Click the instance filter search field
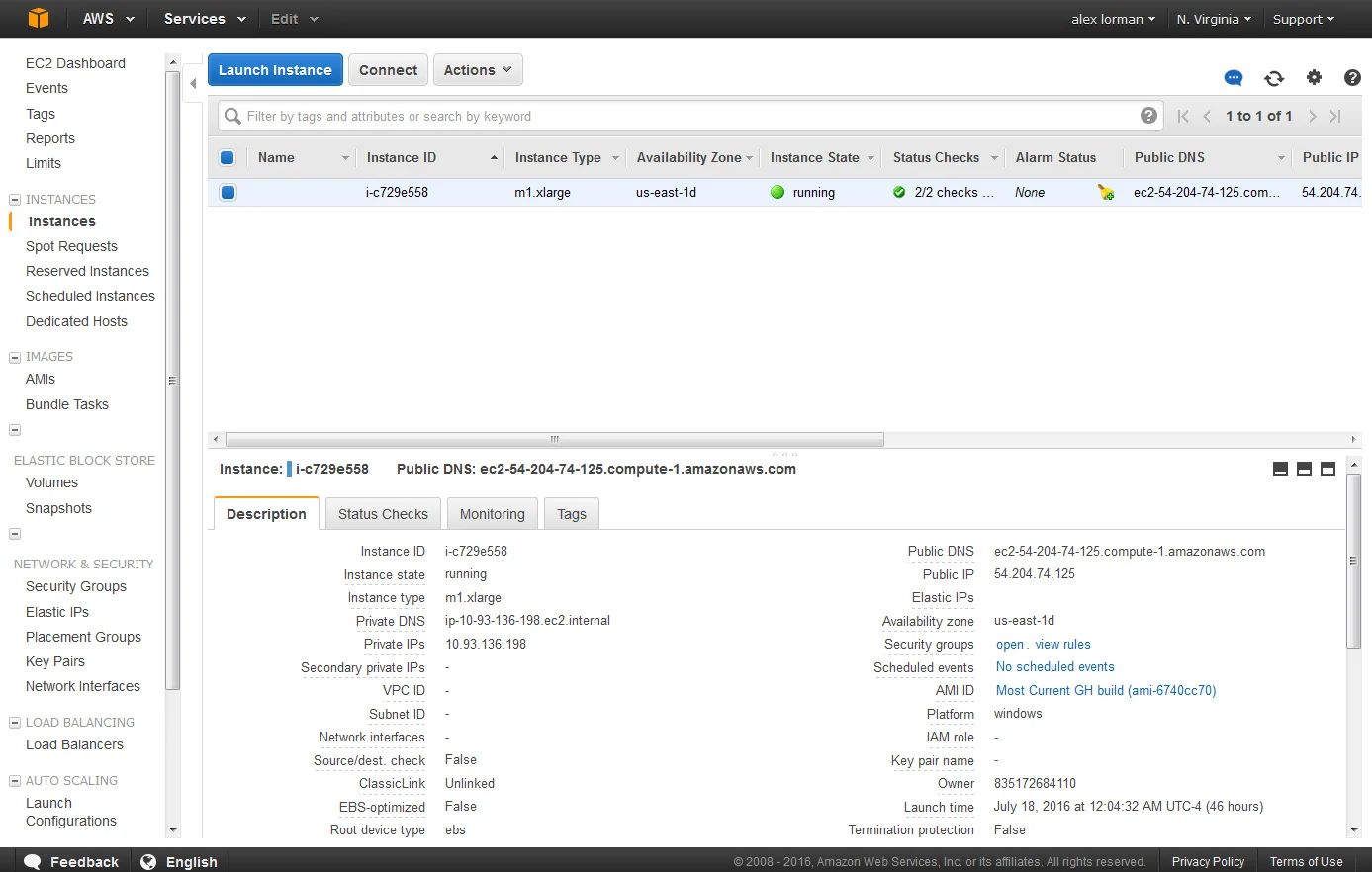The height and width of the screenshot is (872, 1372). tap(690, 116)
